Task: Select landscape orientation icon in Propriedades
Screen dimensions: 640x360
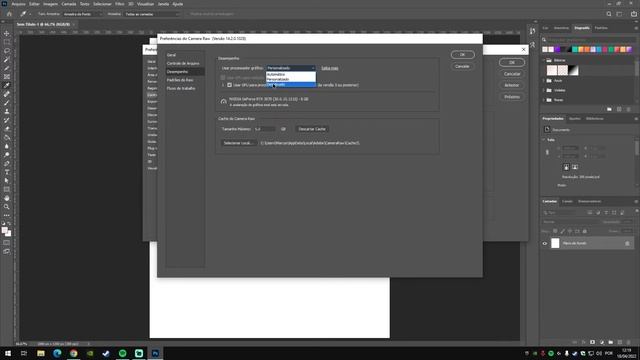Action: (x=575, y=167)
